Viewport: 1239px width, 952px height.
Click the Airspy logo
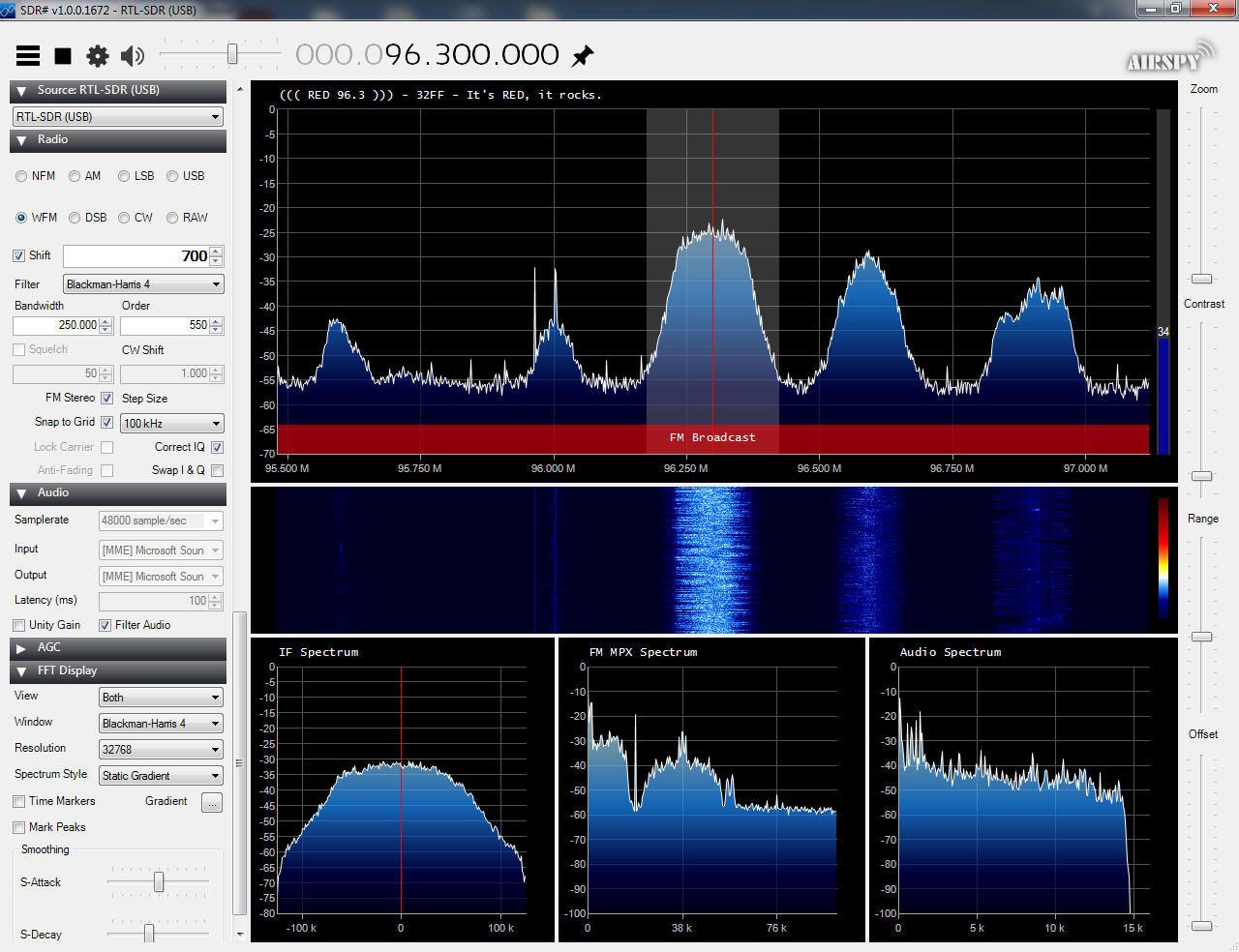(x=1170, y=57)
